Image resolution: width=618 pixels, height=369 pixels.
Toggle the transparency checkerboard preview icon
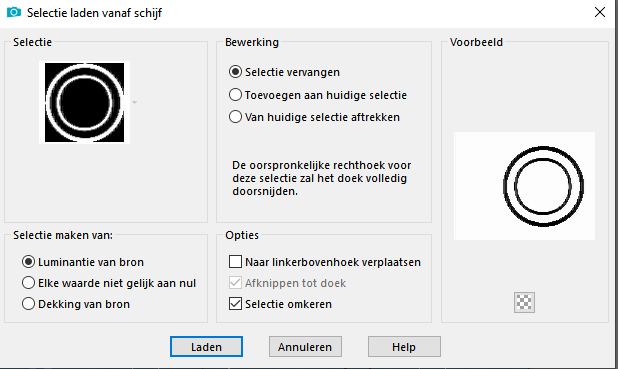point(524,302)
